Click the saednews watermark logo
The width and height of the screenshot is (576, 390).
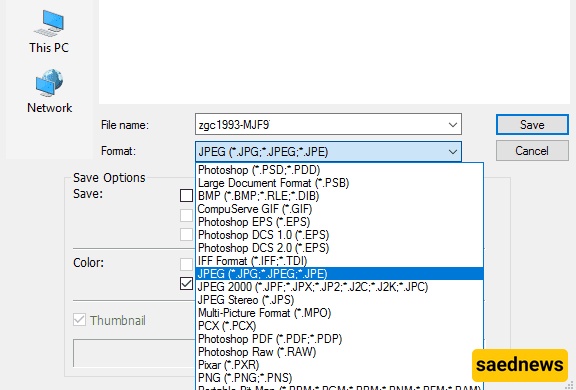pos(519,365)
